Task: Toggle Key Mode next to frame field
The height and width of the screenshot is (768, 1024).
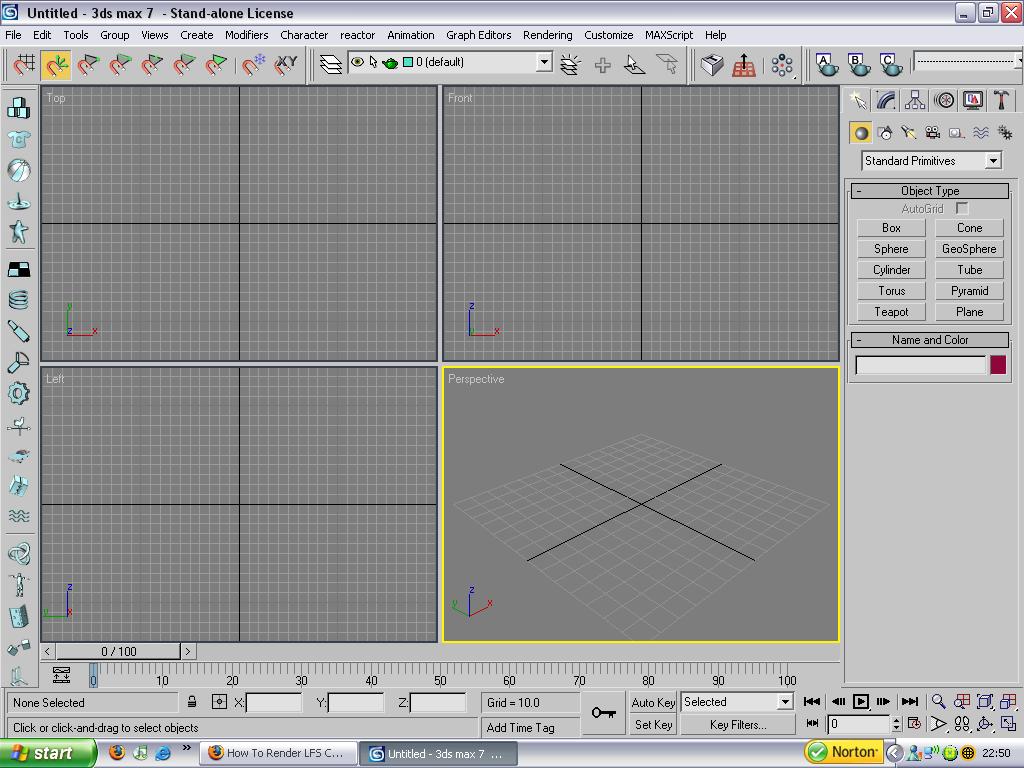Action: pos(812,723)
